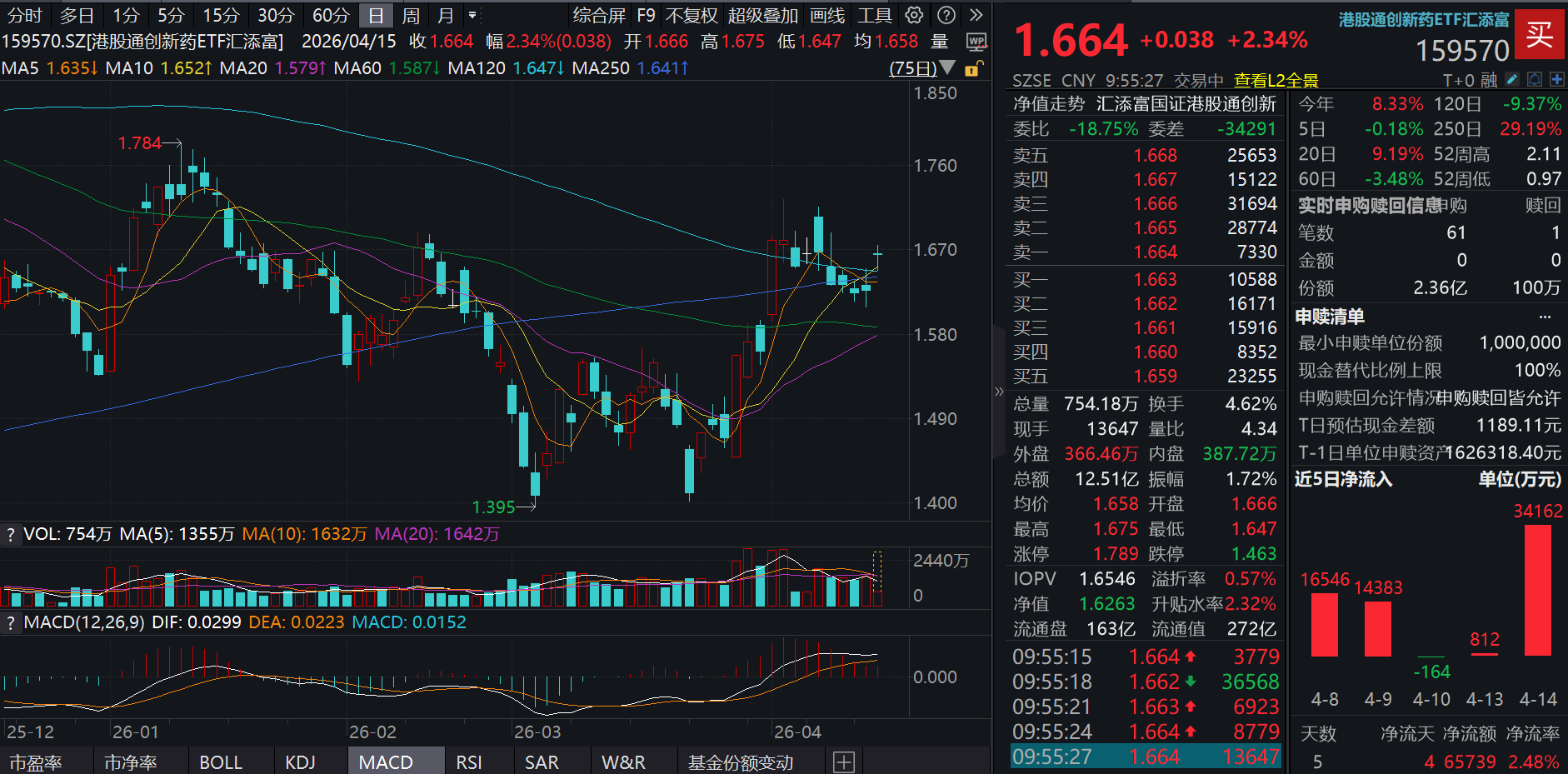Click the blue plus icon beside the bell
Viewport: 1568px width, 774px height.
[1556, 79]
